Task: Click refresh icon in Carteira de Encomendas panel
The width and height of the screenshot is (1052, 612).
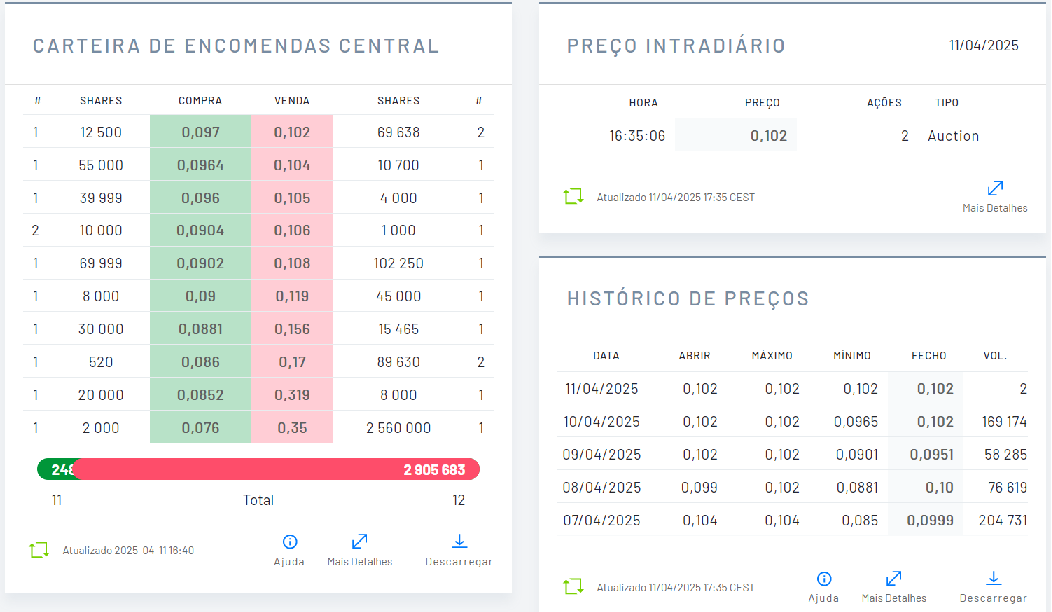Action: 39,550
